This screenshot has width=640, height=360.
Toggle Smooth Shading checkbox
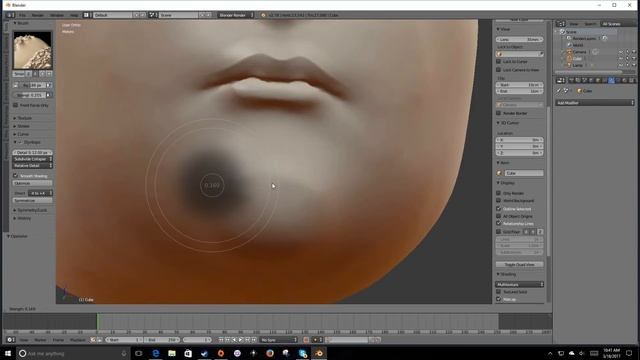point(16,176)
